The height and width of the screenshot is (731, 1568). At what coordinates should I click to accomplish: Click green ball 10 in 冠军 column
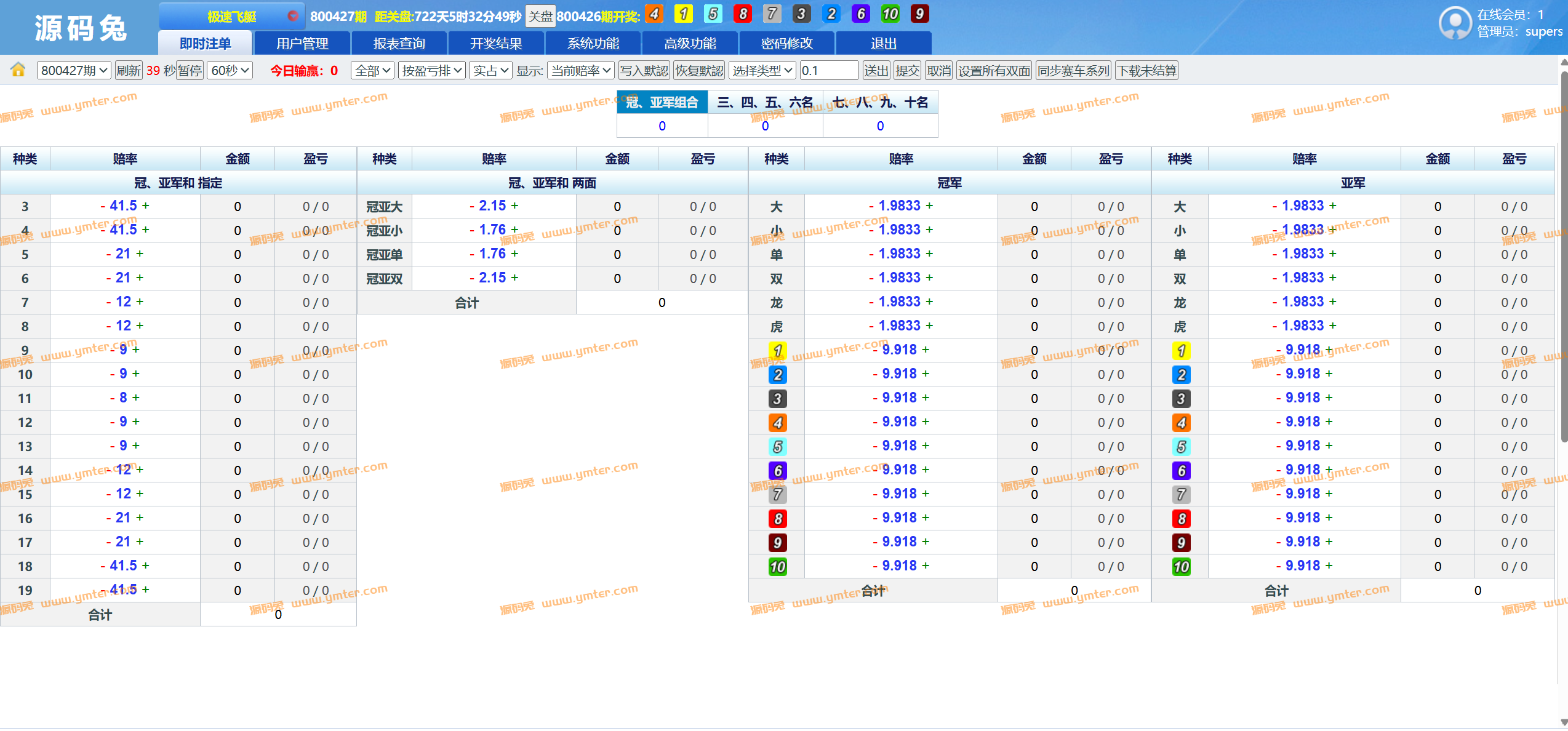tap(777, 567)
